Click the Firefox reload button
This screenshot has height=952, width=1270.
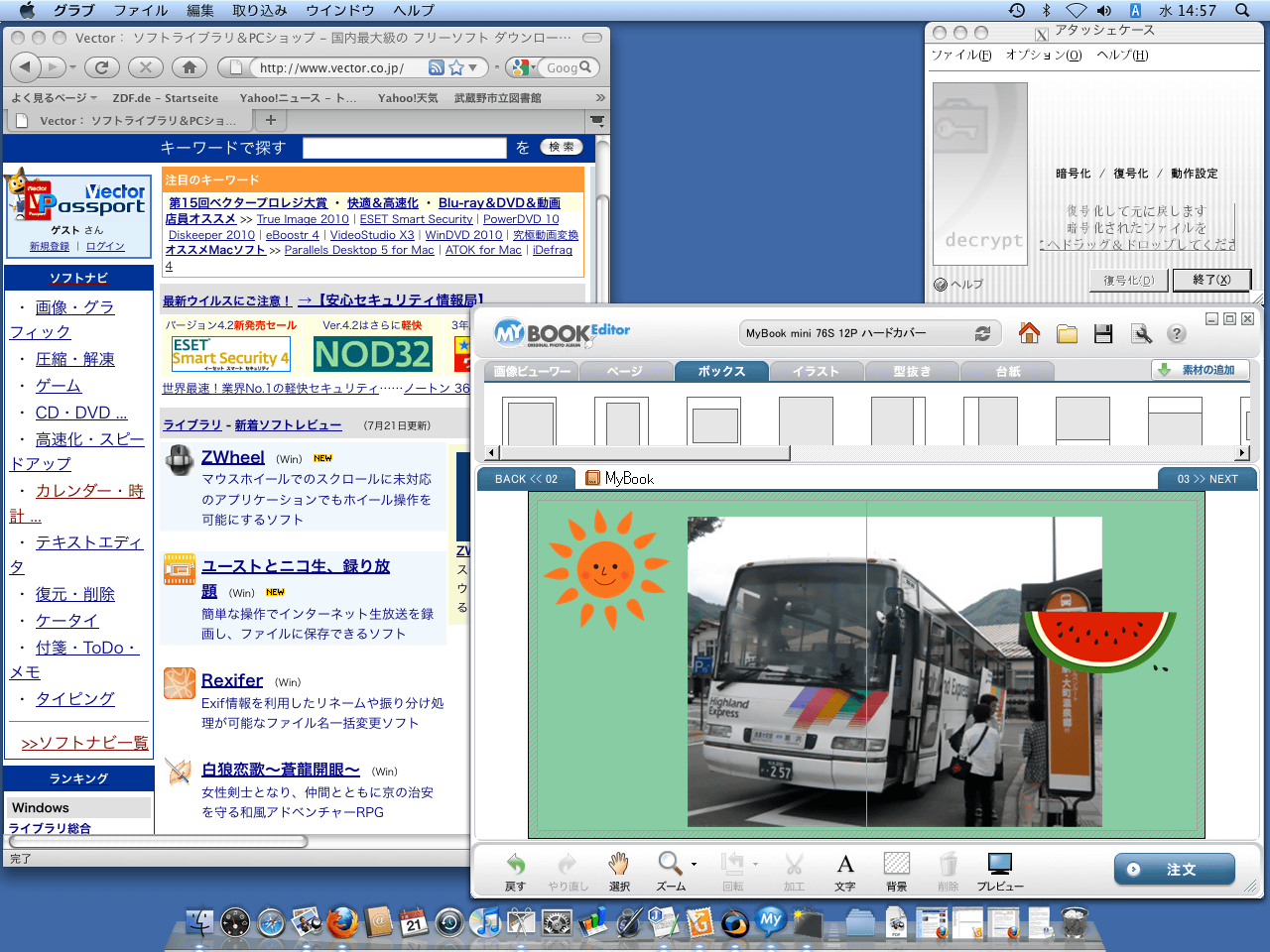tap(101, 67)
